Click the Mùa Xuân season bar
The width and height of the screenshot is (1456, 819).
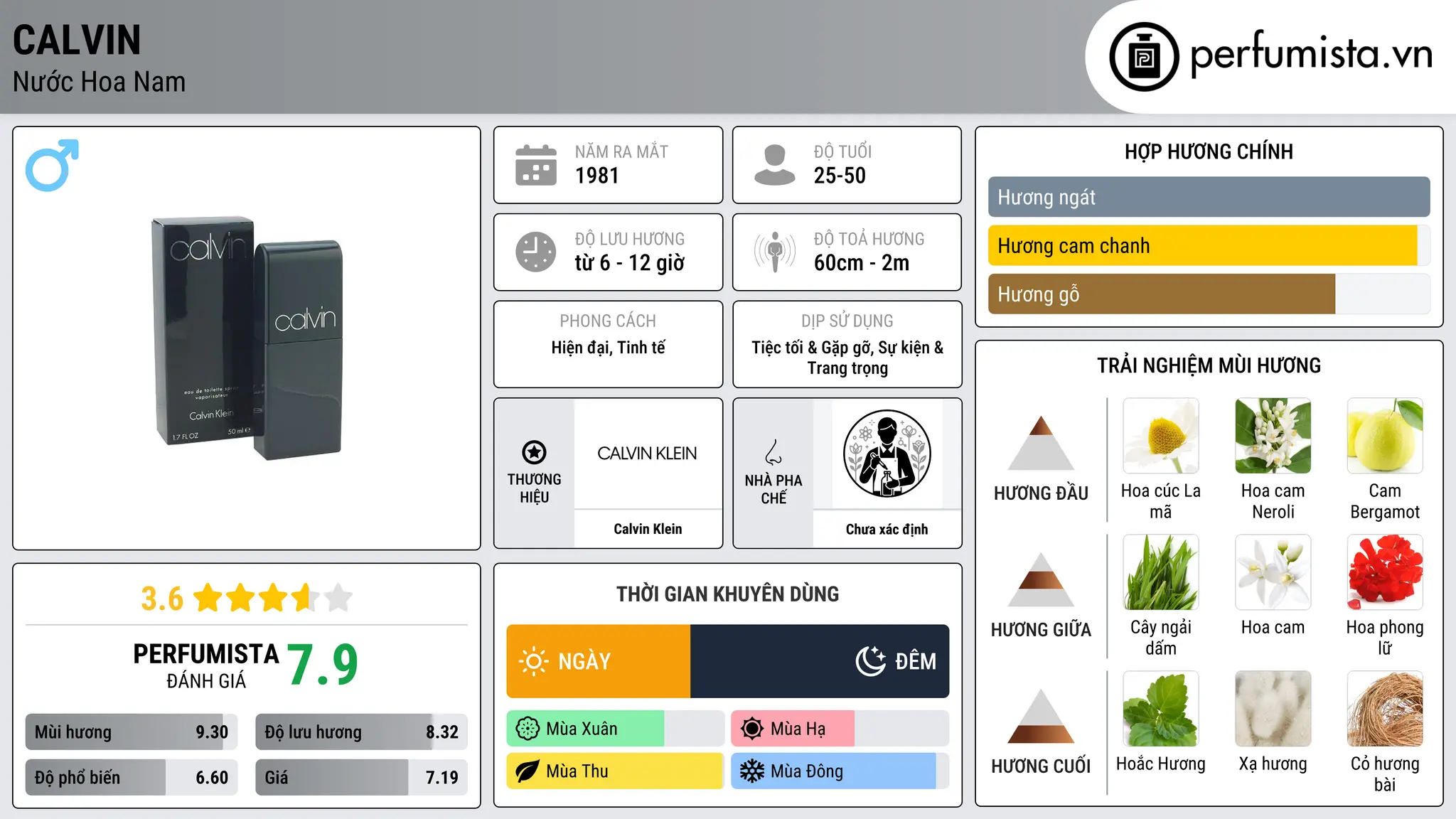(616, 729)
